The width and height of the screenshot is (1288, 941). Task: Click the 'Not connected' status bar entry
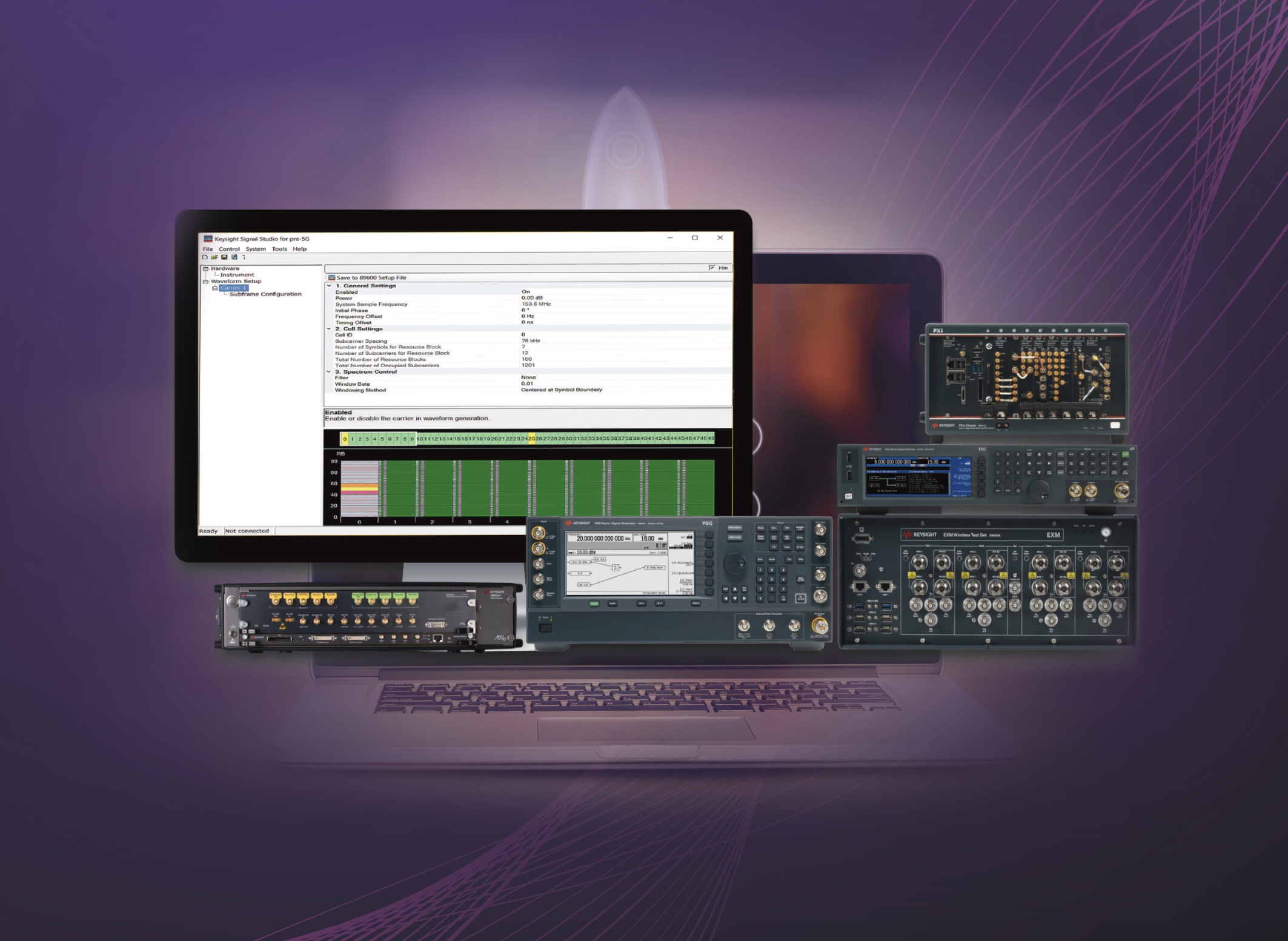(x=247, y=531)
